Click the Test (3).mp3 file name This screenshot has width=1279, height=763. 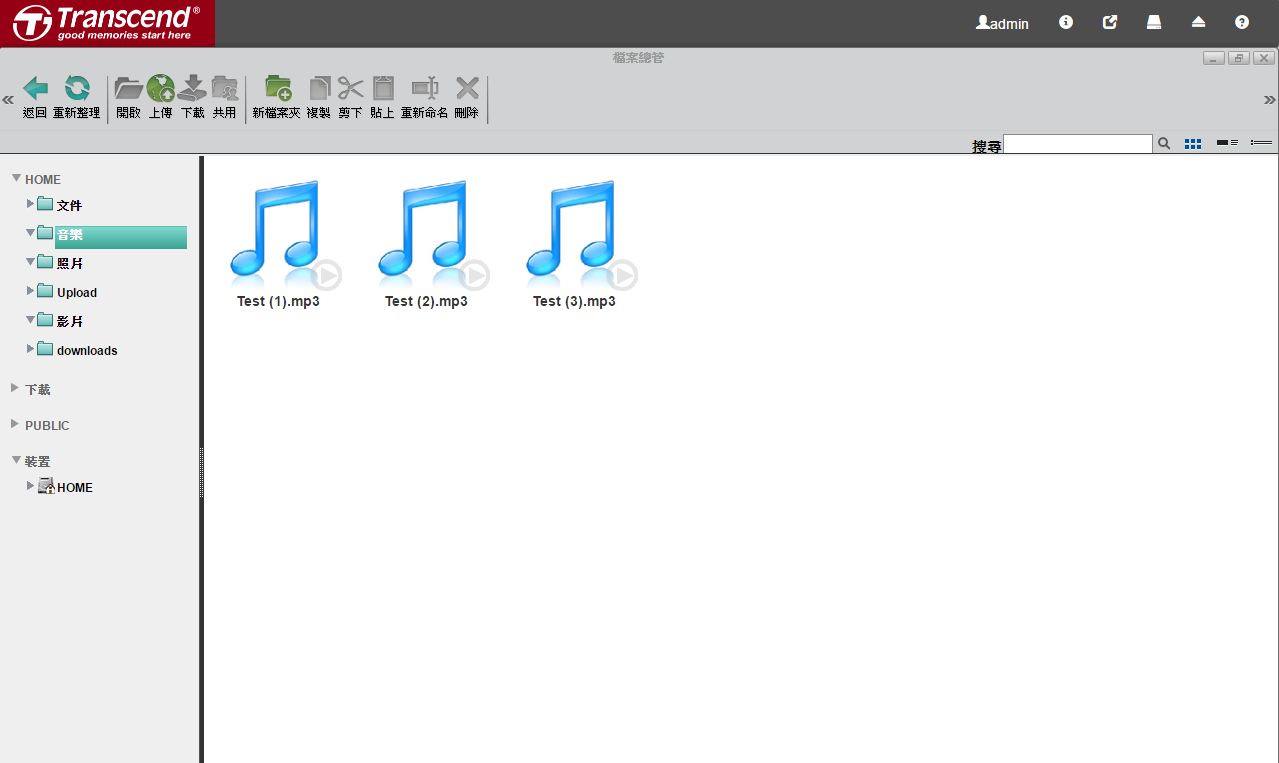point(574,301)
